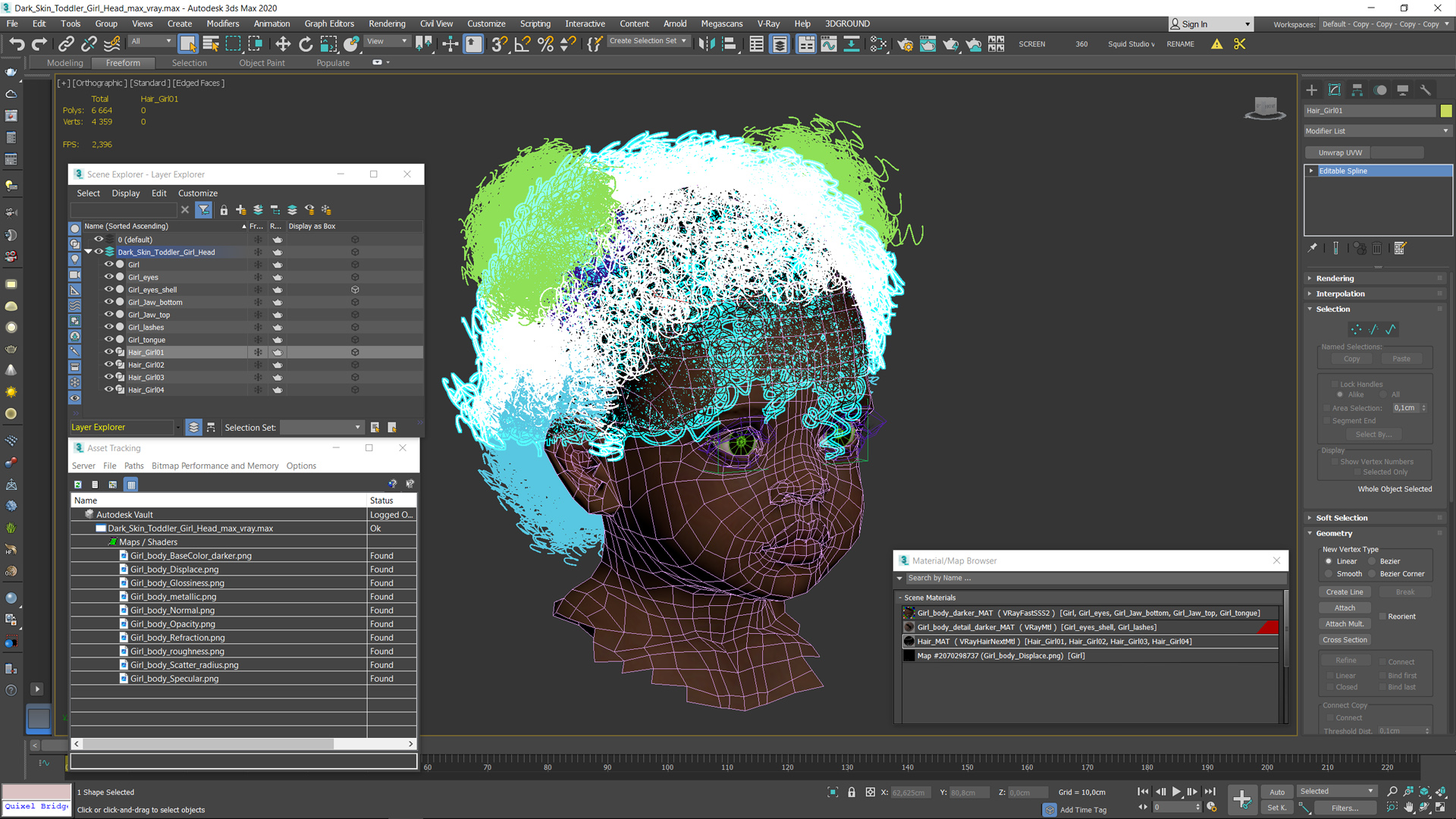Toggle Percent Snap in the toolbar
The image size is (1456, 819).
point(545,44)
